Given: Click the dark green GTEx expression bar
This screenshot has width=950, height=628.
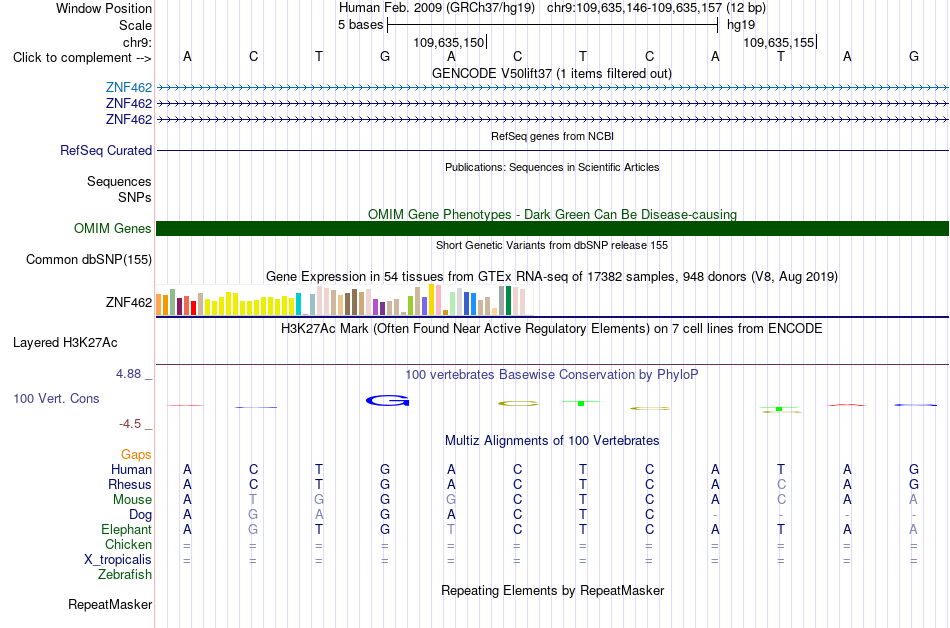Looking at the screenshot, I should pyautogui.click(x=508, y=300).
